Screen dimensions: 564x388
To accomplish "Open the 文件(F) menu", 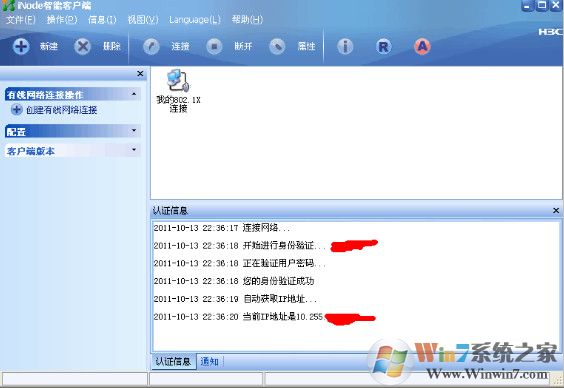I will point(21,19).
